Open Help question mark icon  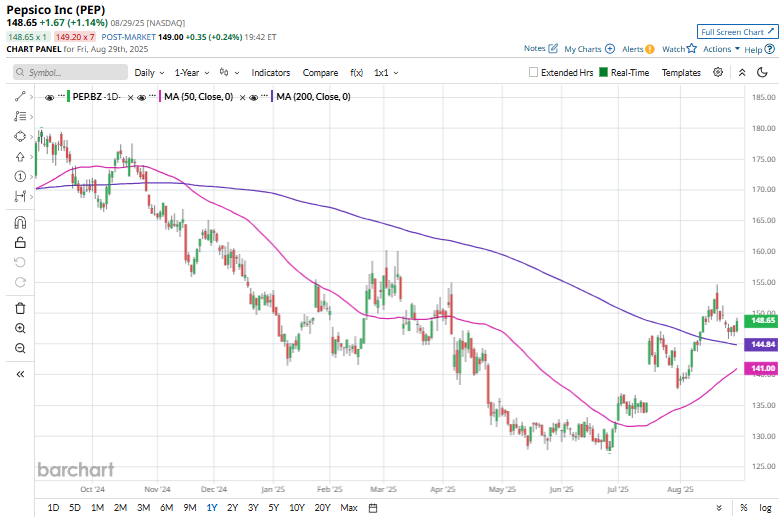[770, 49]
